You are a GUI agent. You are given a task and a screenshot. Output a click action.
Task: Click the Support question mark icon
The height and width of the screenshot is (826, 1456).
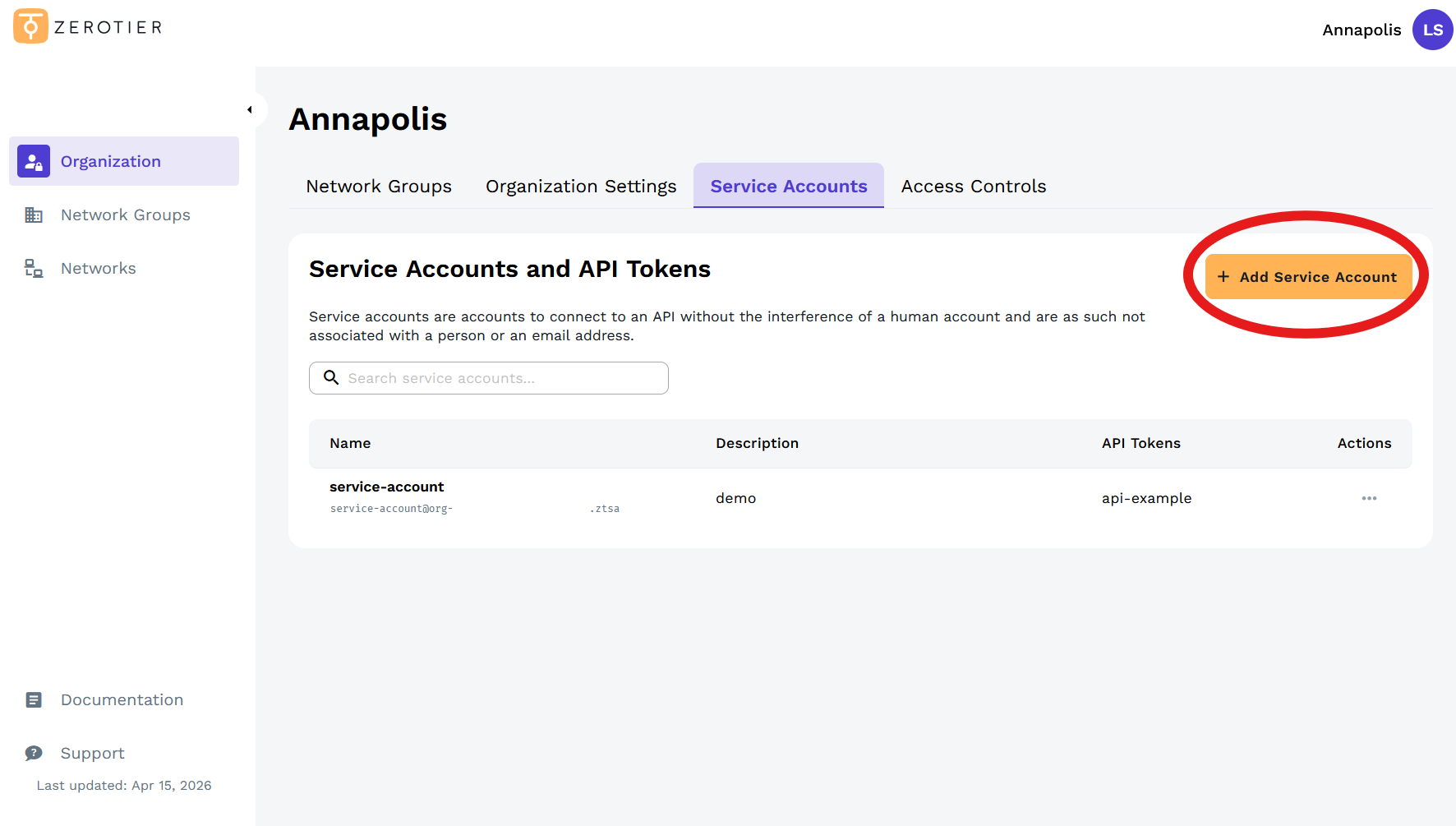coord(33,752)
